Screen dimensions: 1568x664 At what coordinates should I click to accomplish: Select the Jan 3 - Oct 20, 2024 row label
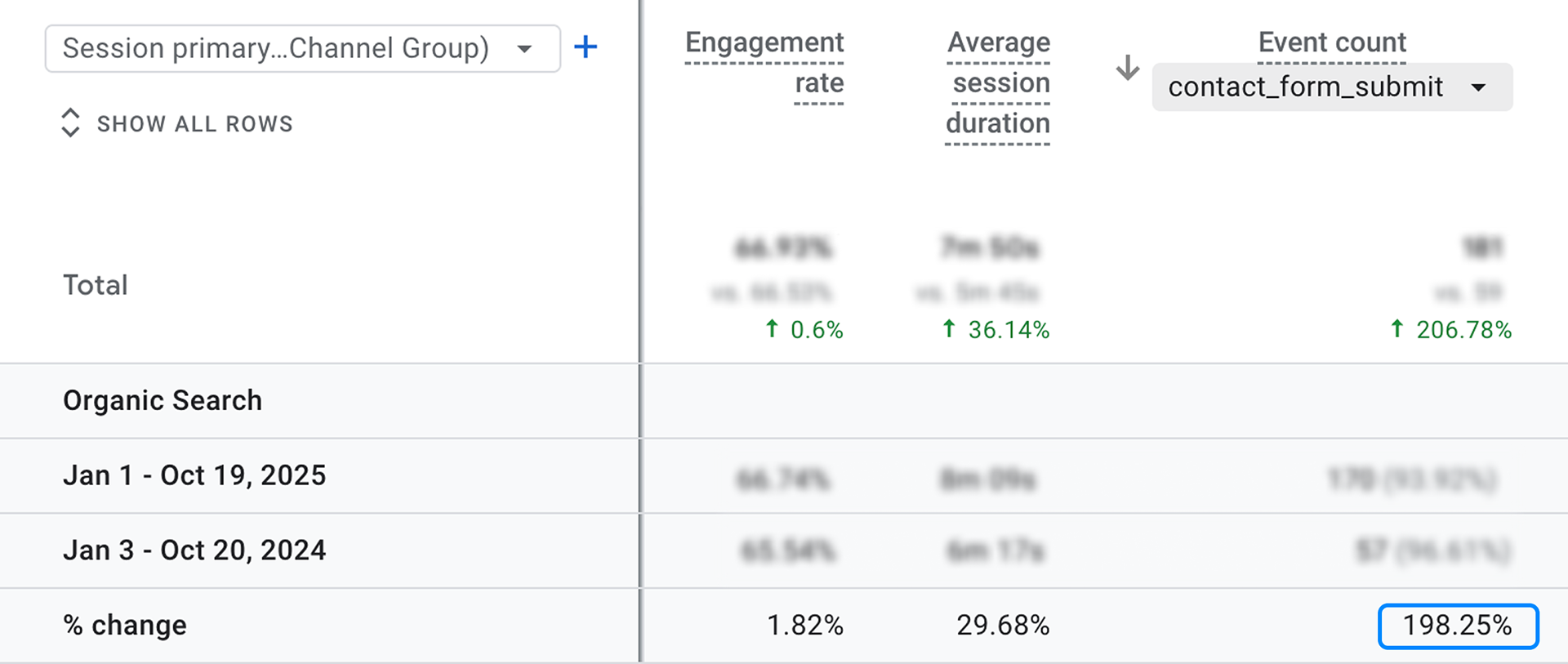pos(194,550)
